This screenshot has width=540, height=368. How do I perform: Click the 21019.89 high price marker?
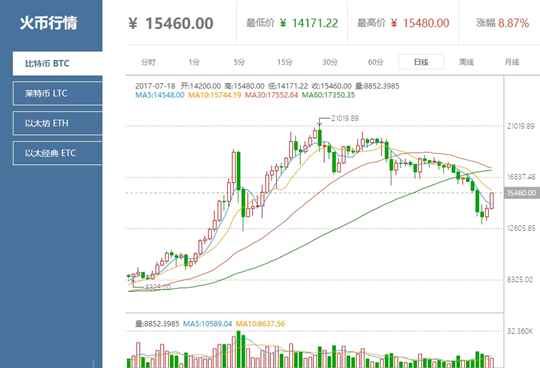coord(345,118)
